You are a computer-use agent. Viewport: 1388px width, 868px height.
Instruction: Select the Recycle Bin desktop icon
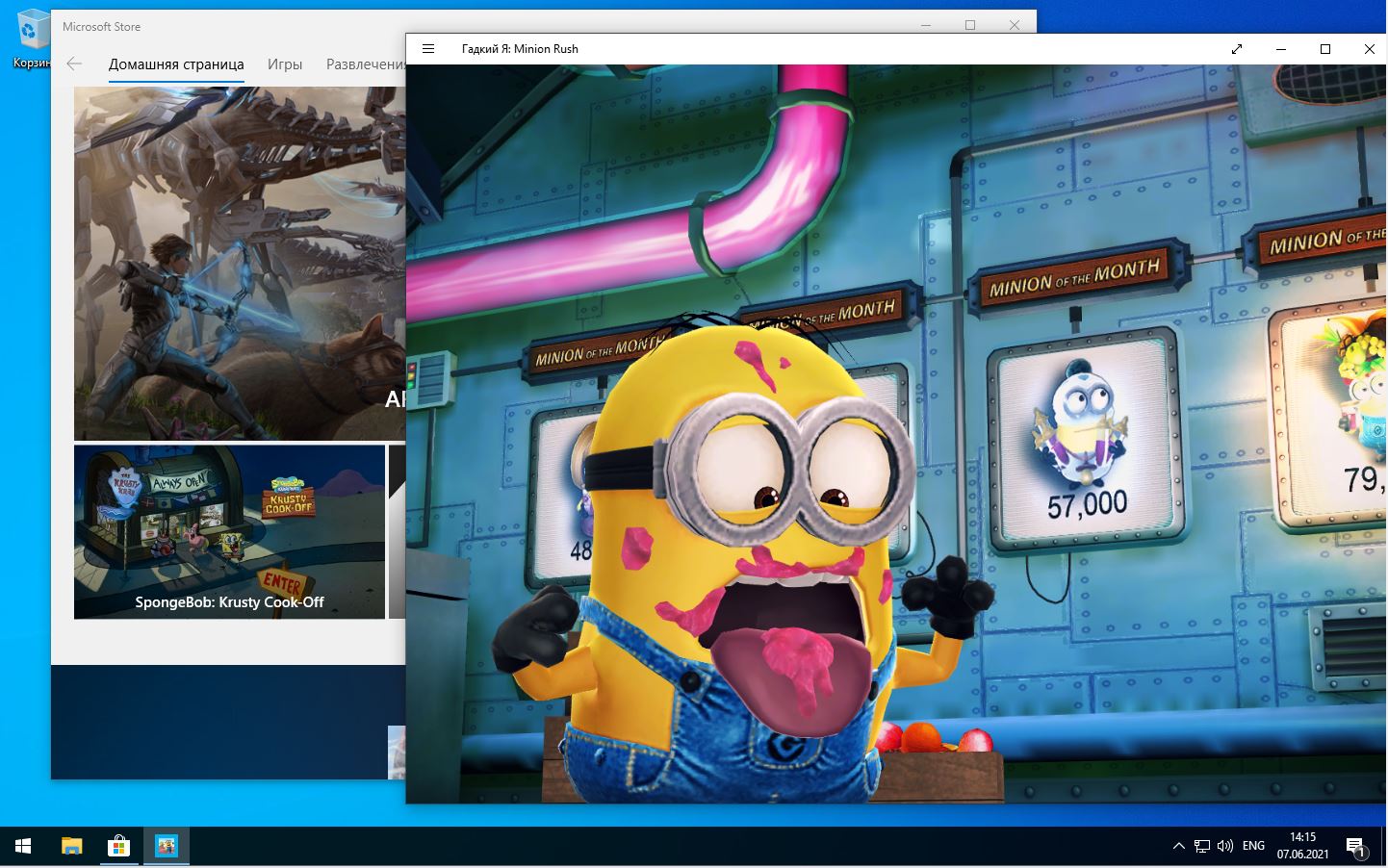[32, 39]
